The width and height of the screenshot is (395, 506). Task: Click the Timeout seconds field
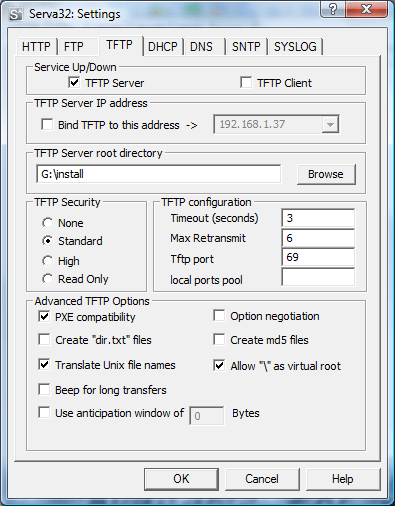click(x=318, y=218)
